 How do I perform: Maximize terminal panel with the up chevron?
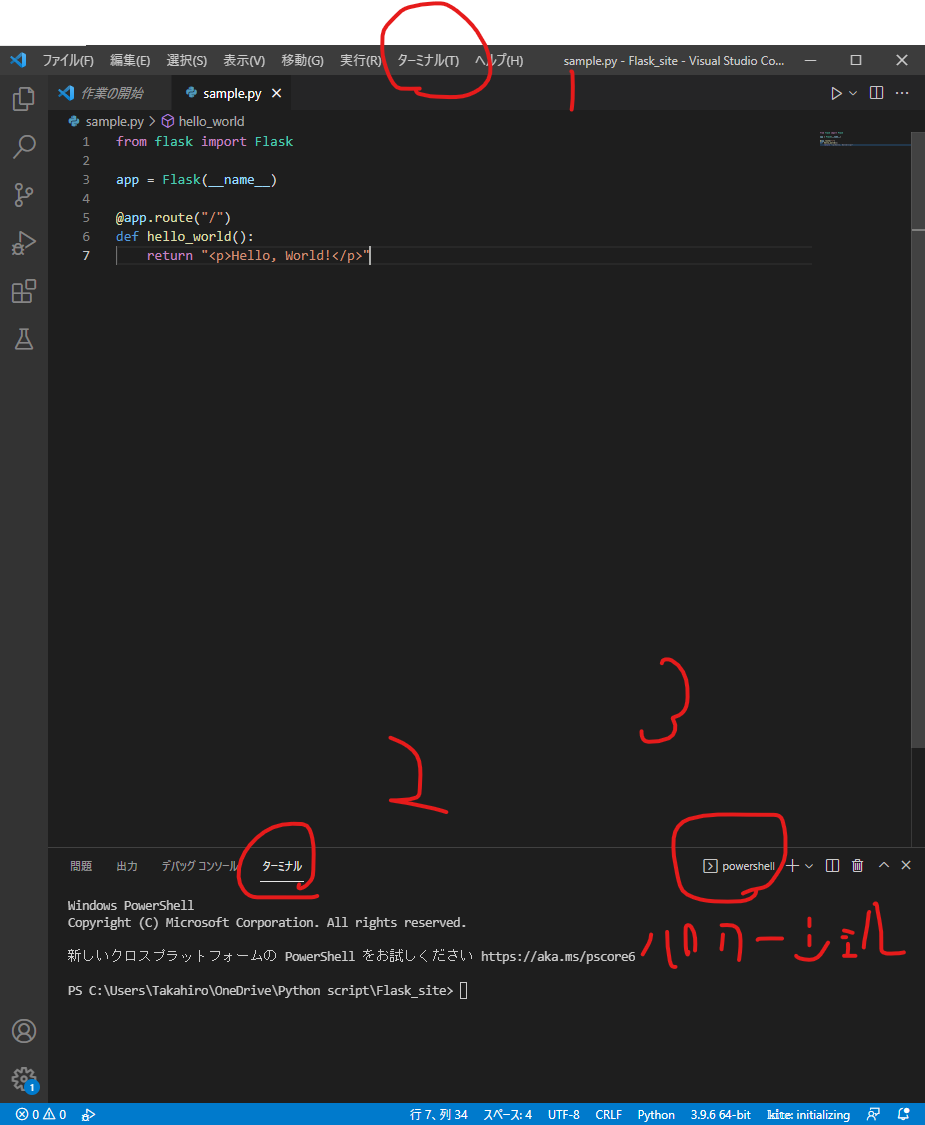pos(883,866)
